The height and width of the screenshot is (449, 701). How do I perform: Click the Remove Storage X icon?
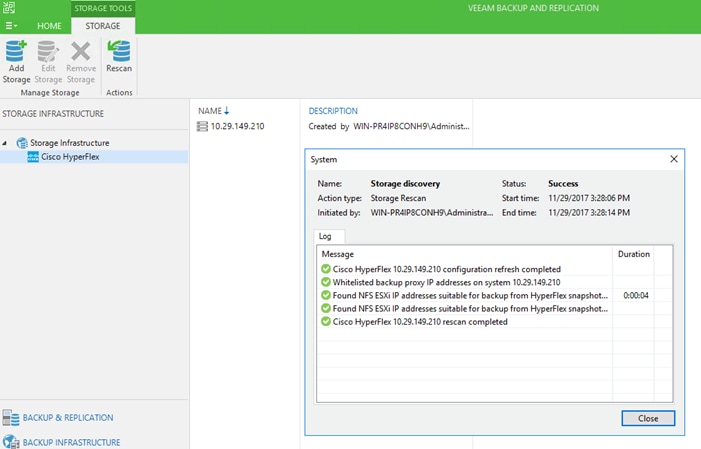81,51
